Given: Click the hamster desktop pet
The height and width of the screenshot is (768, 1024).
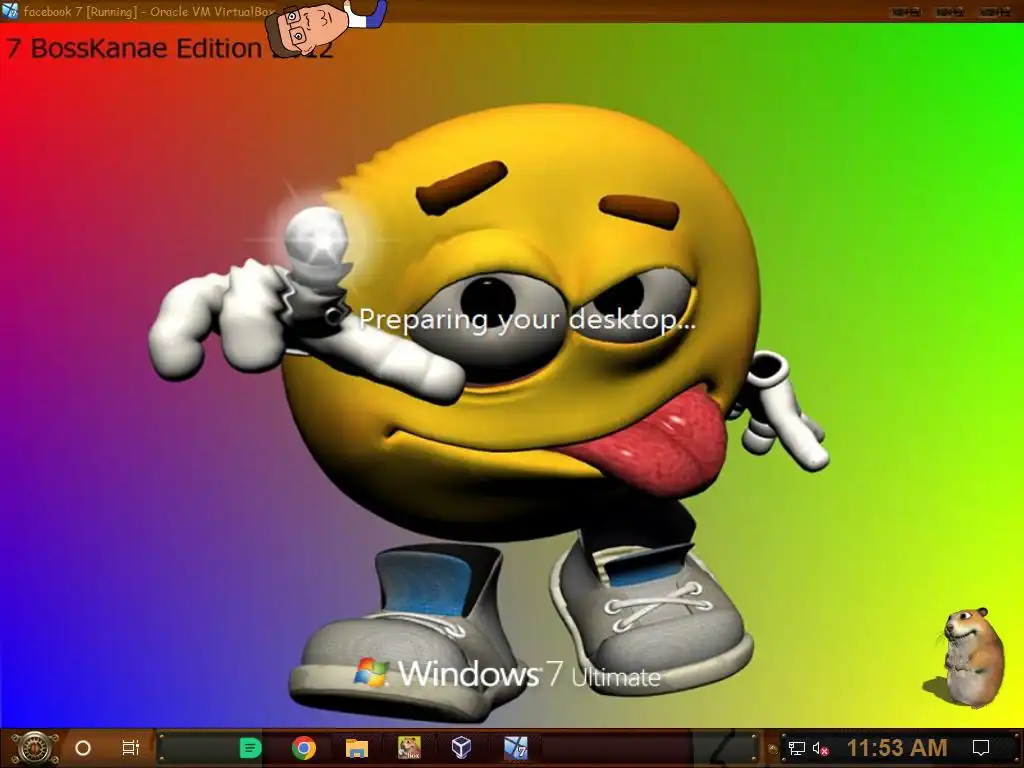Looking at the screenshot, I should point(971,656).
